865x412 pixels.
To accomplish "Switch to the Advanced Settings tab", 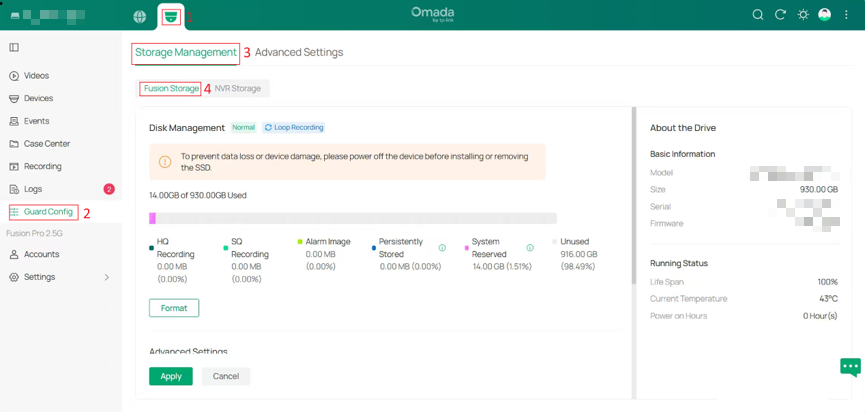I will (x=299, y=52).
